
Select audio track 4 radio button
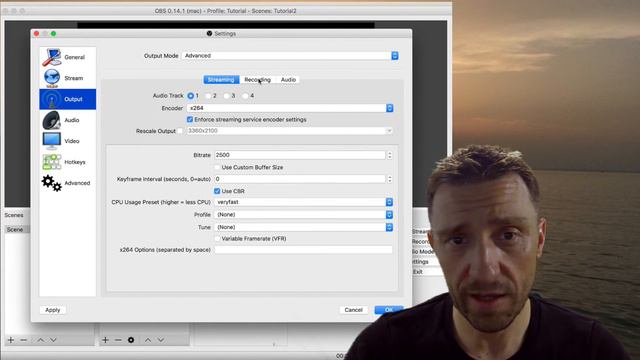point(245,96)
